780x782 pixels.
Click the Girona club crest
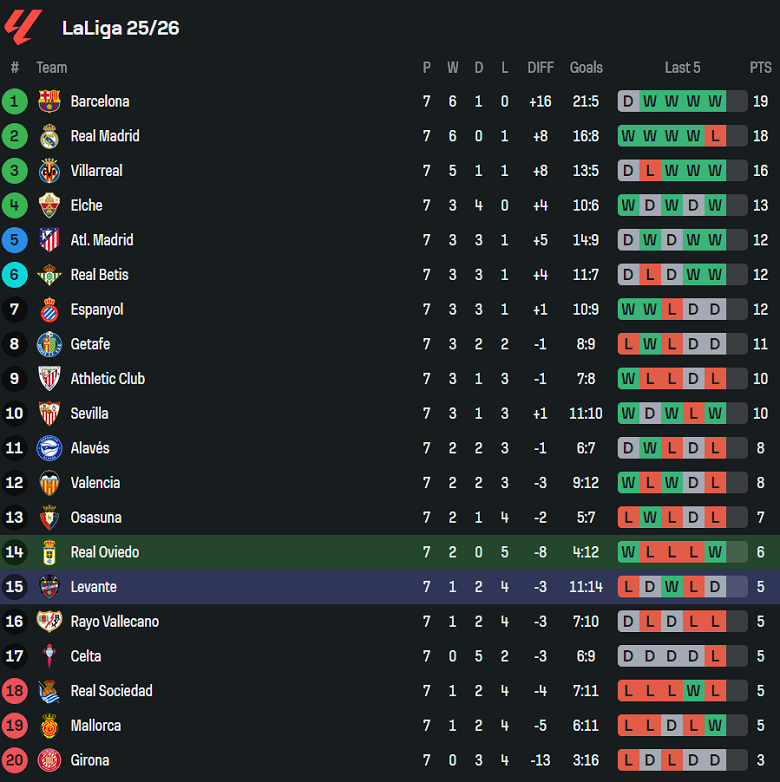pyautogui.click(x=49, y=760)
